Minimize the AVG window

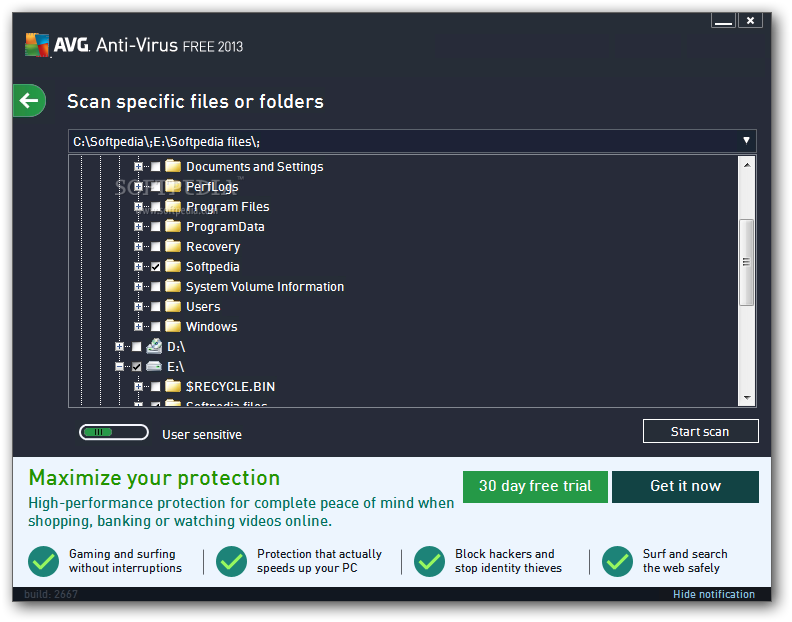(x=723, y=21)
